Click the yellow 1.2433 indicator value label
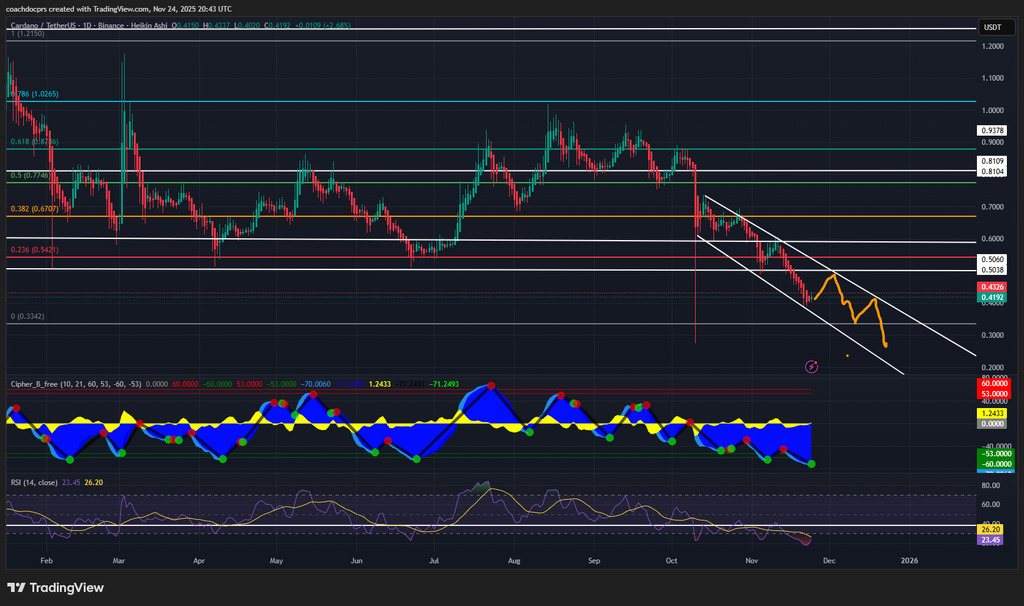Image resolution: width=1024 pixels, height=606 pixels. (992, 414)
